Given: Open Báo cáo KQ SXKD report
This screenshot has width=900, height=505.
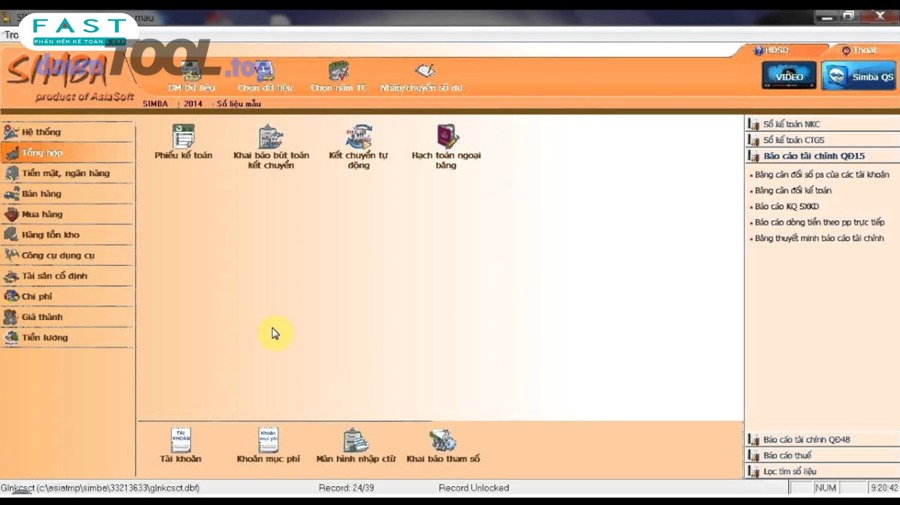Looking at the screenshot, I should click(786, 207).
